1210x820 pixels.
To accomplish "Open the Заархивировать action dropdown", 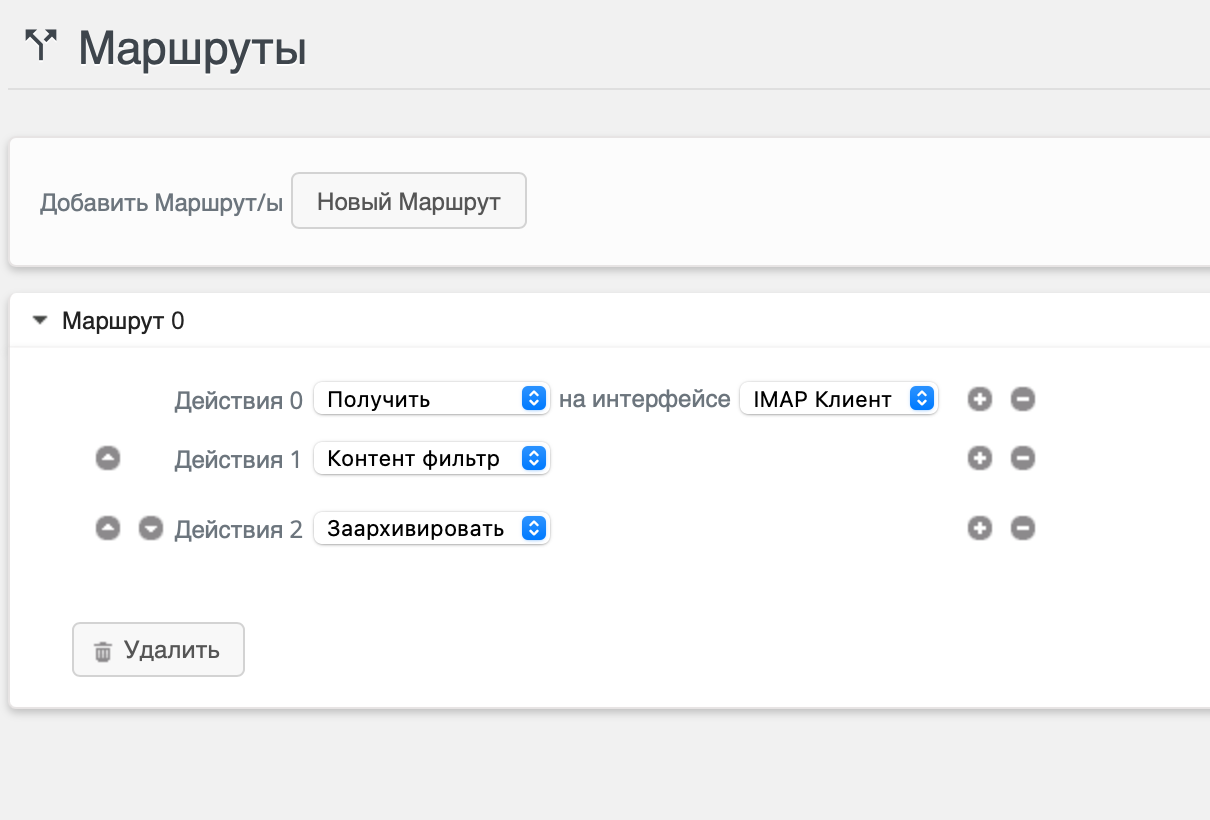I will (431, 528).
